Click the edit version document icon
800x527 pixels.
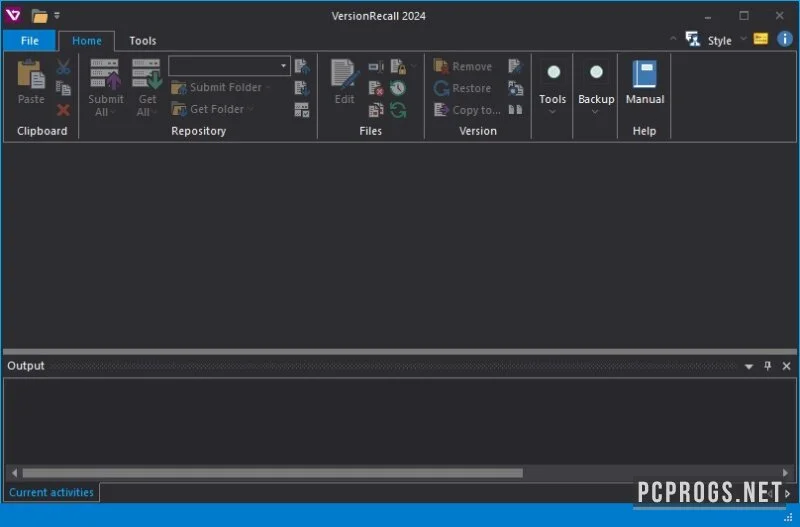pyautogui.click(x=515, y=66)
